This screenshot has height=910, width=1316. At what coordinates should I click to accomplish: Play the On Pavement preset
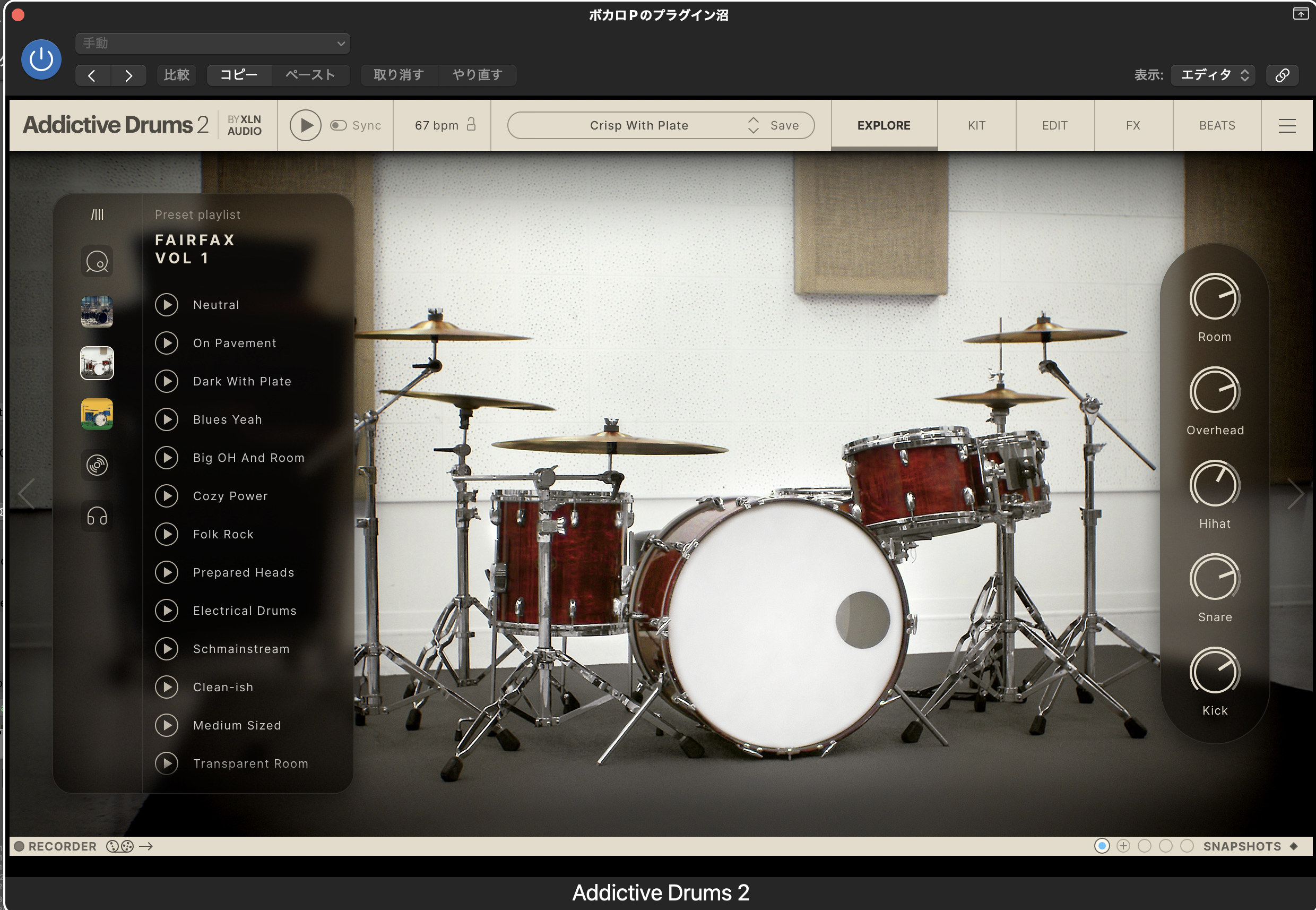[x=167, y=344]
